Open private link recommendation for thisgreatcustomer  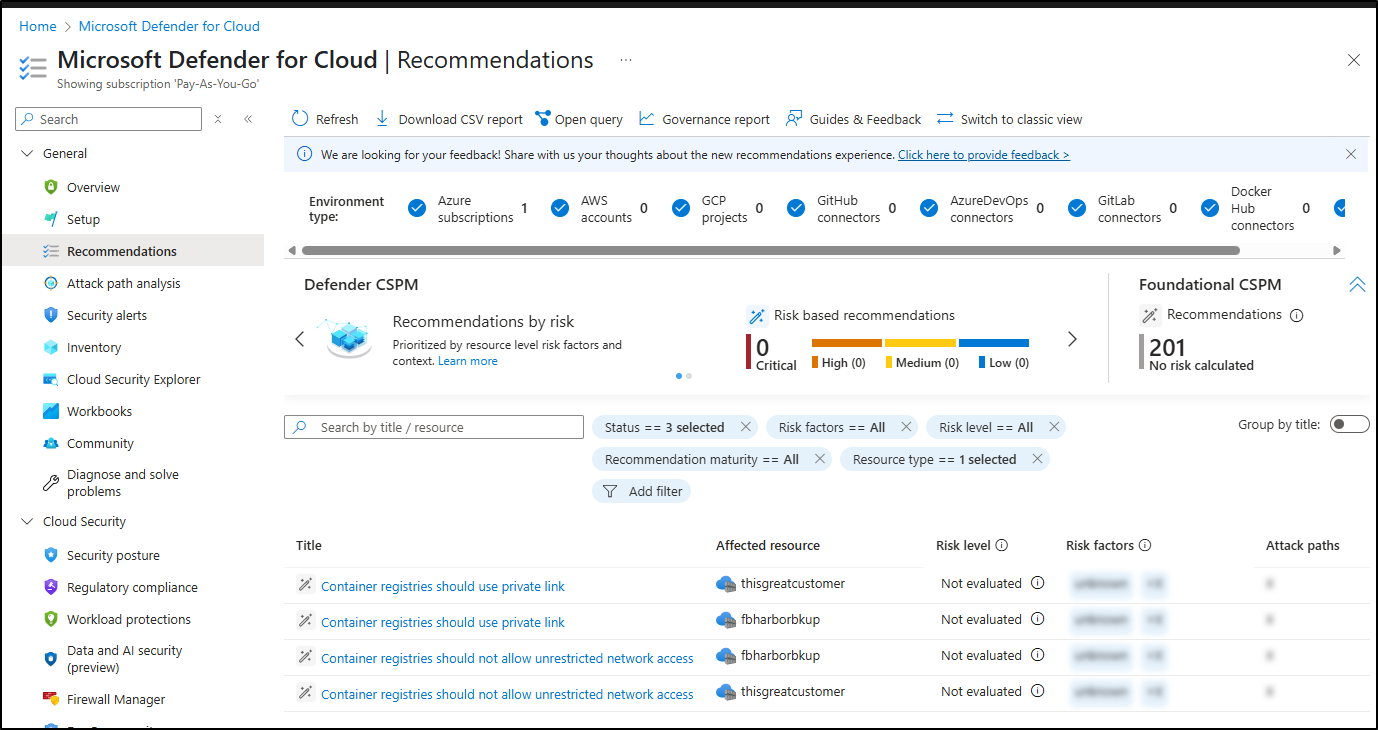point(443,586)
